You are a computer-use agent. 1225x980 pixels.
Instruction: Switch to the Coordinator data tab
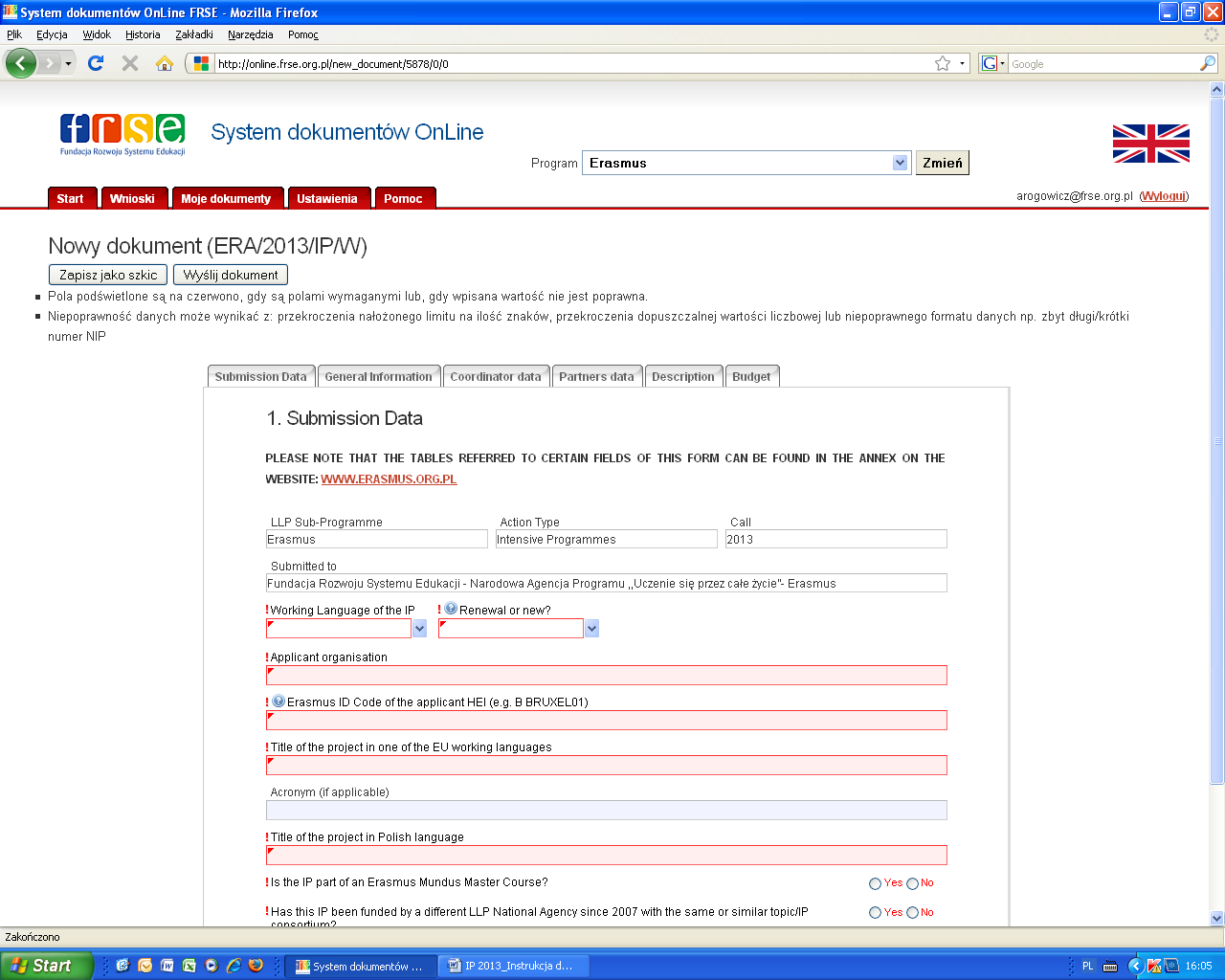point(496,376)
